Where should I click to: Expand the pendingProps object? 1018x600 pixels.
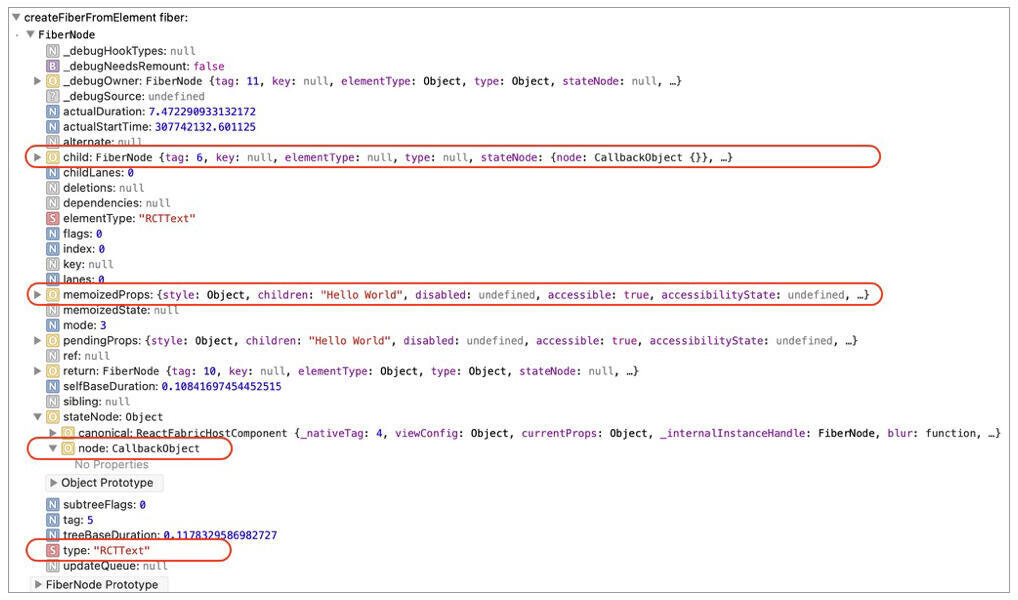pyautogui.click(x=38, y=341)
